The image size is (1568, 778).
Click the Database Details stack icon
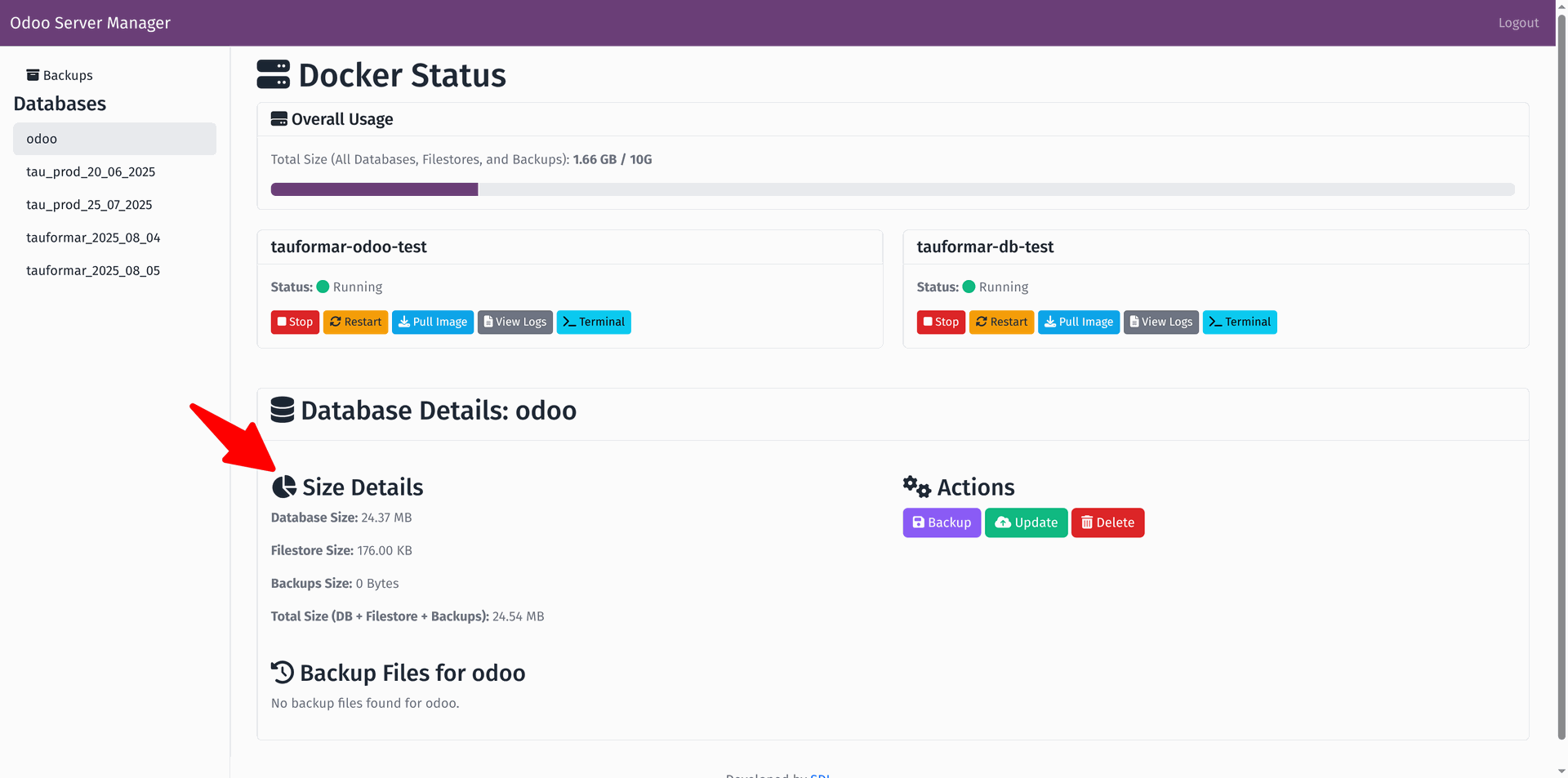tap(282, 410)
